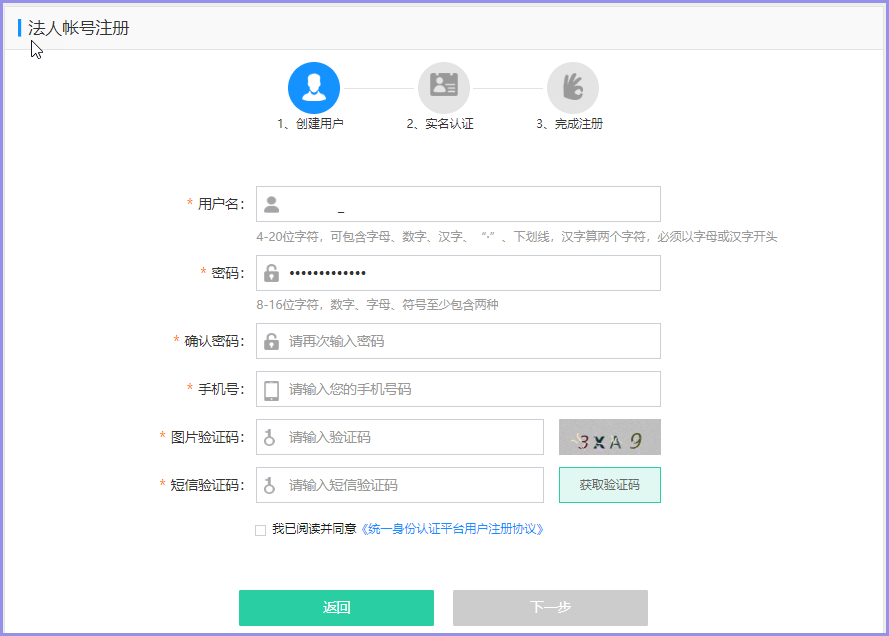
Task: Click the create user step icon
Action: (314, 88)
